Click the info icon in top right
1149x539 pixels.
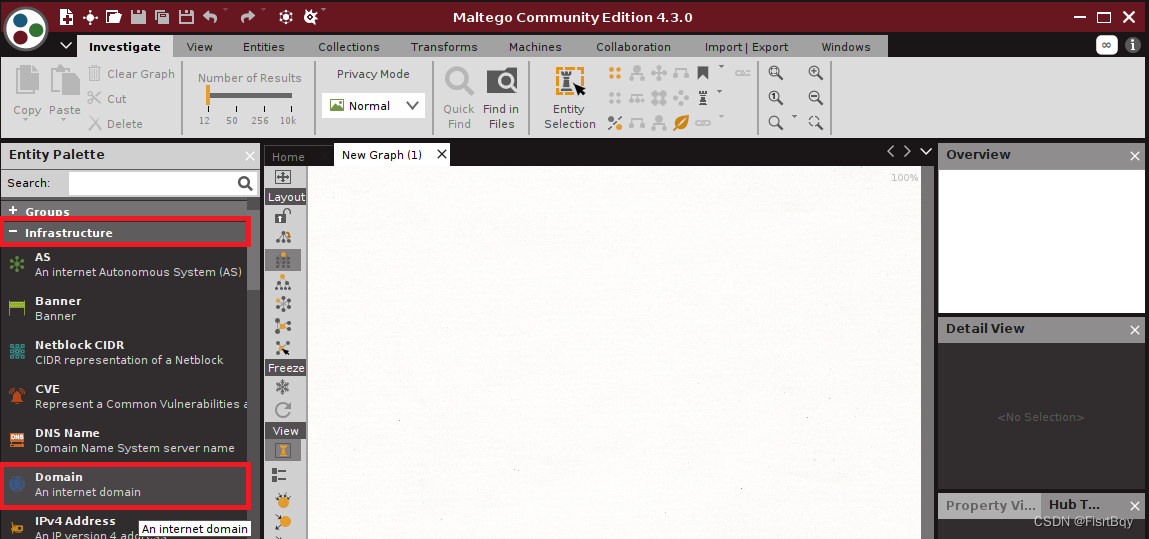point(1133,45)
